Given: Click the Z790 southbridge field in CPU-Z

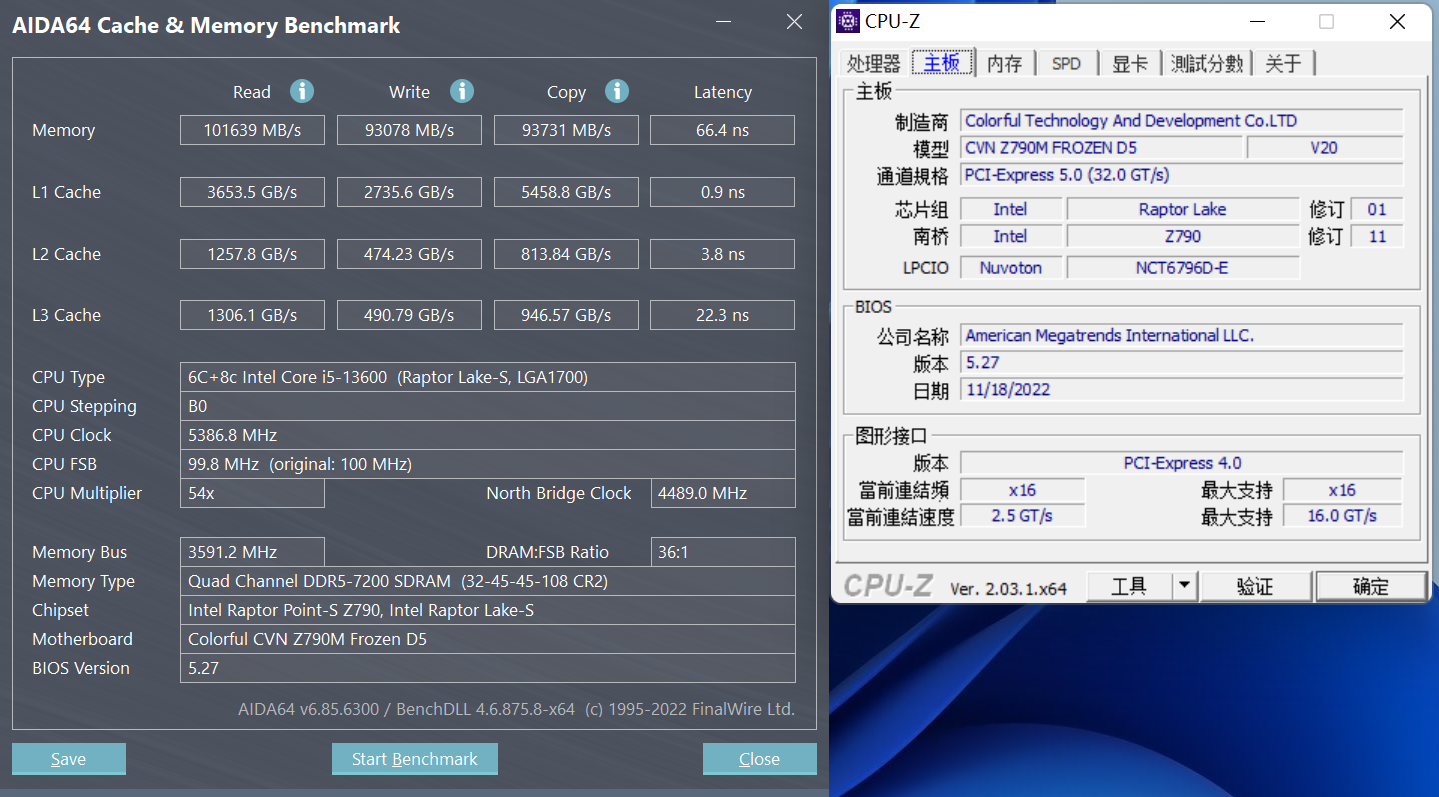Looking at the screenshot, I should pos(1183,236).
